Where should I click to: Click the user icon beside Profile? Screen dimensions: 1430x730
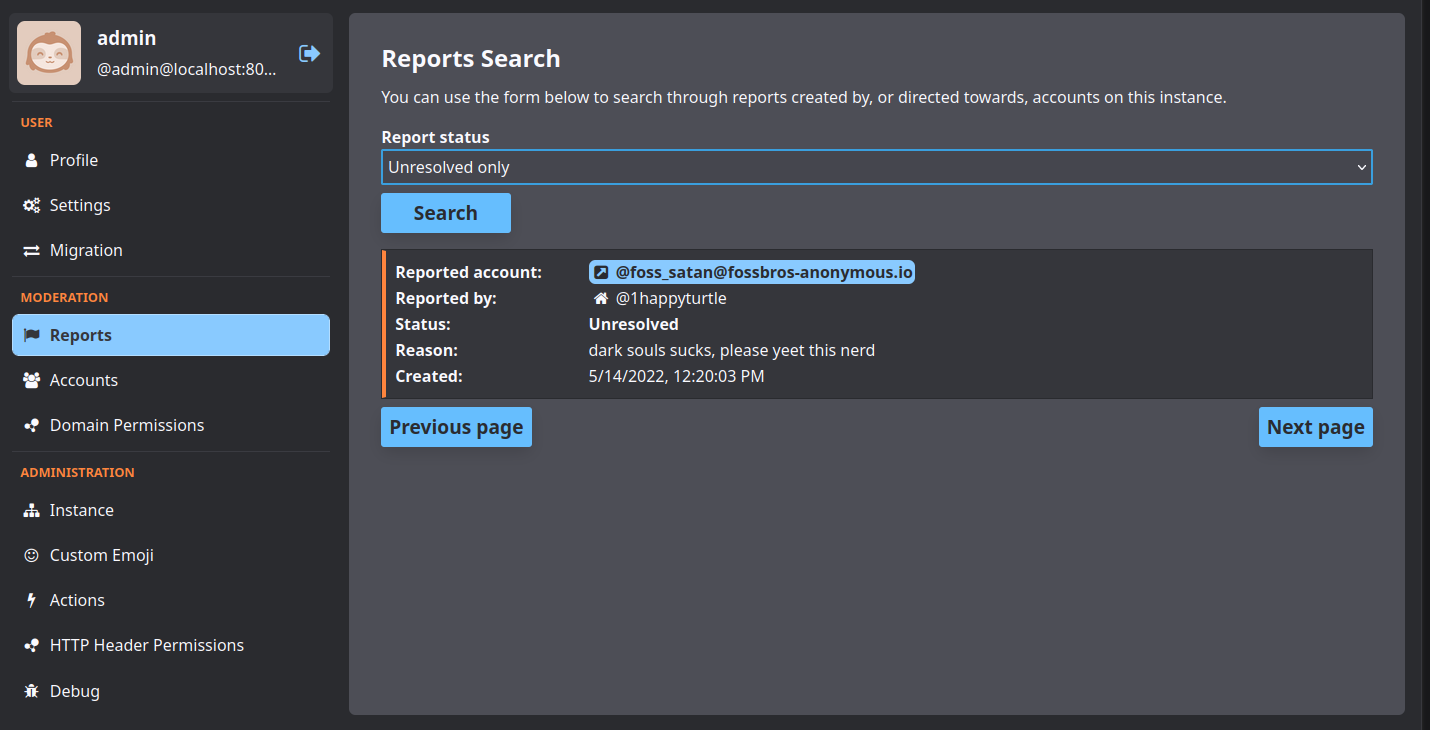(x=30, y=160)
